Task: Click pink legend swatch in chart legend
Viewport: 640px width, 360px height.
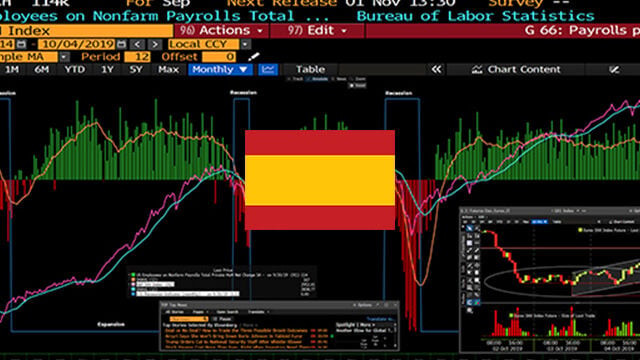Action: [x=133, y=284]
